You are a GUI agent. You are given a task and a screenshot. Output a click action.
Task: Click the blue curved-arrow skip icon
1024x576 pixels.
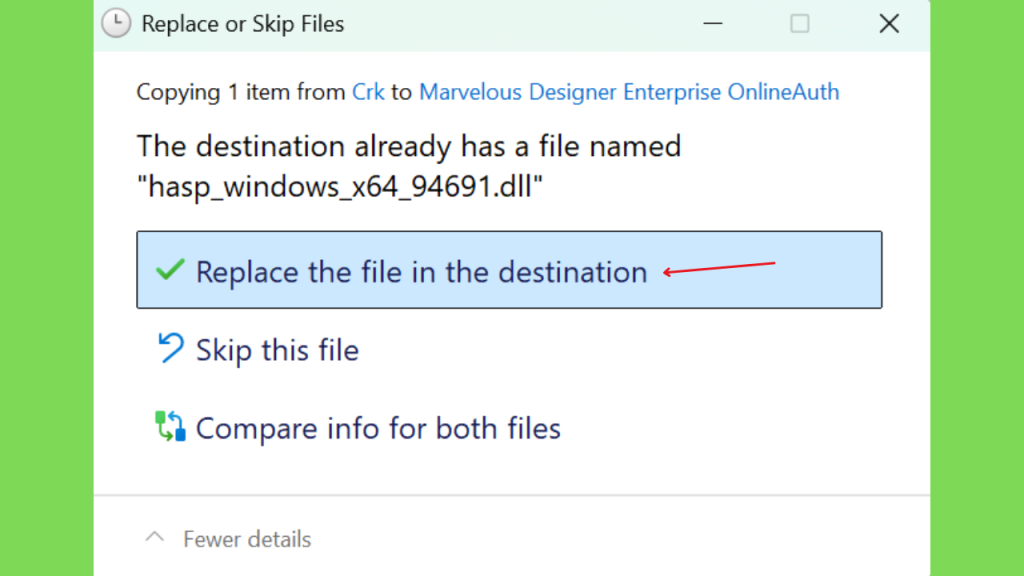click(170, 347)
